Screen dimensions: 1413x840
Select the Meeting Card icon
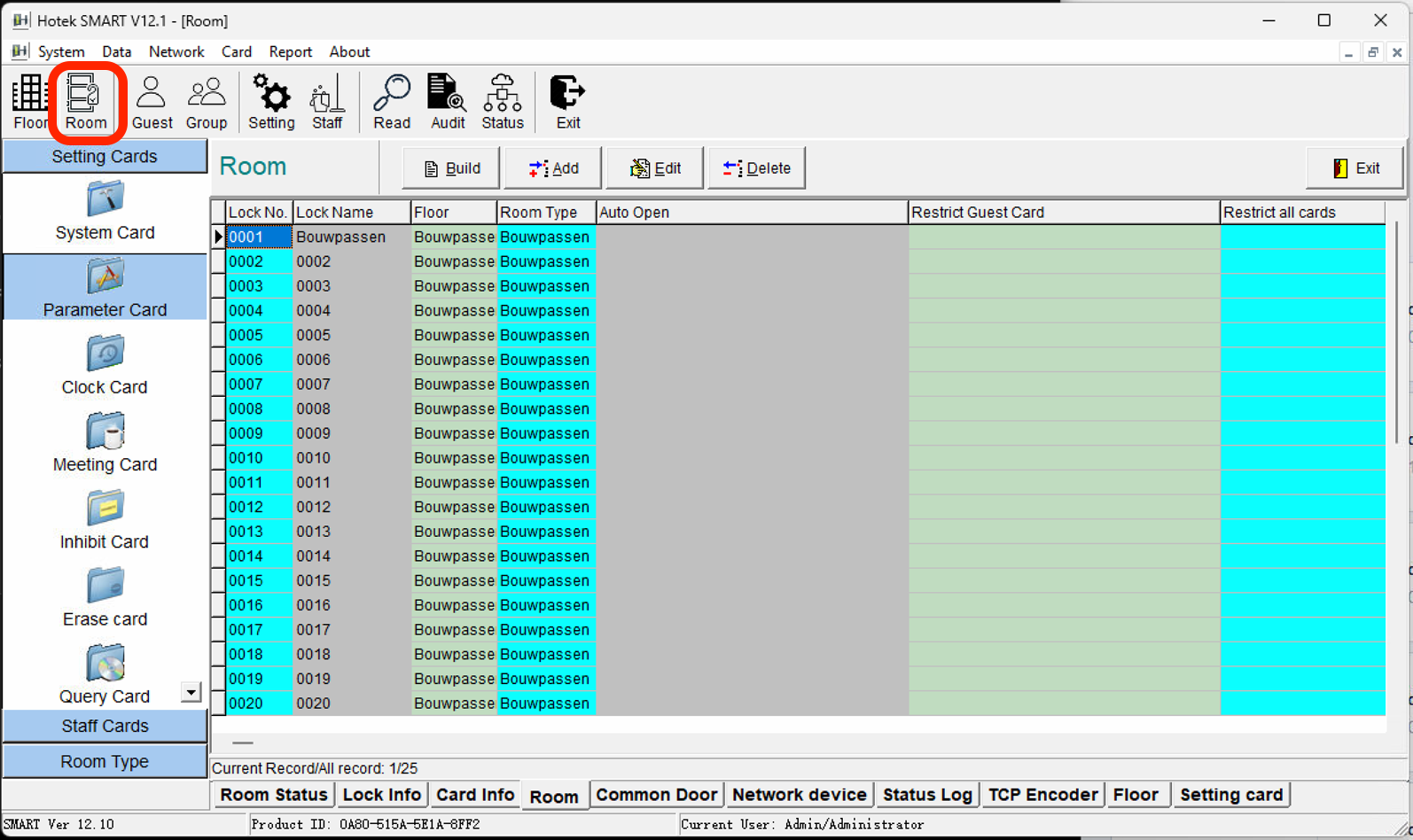pyautogui.click(x=105, y=442)
